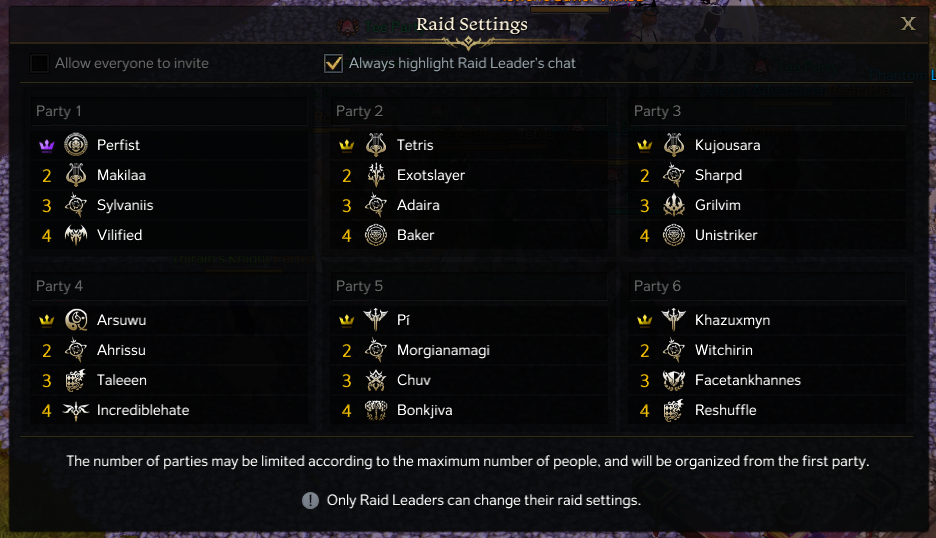936x538 pixels.
Task: Select player Makilaa in Party 1
Action: [x=121, y=175]
